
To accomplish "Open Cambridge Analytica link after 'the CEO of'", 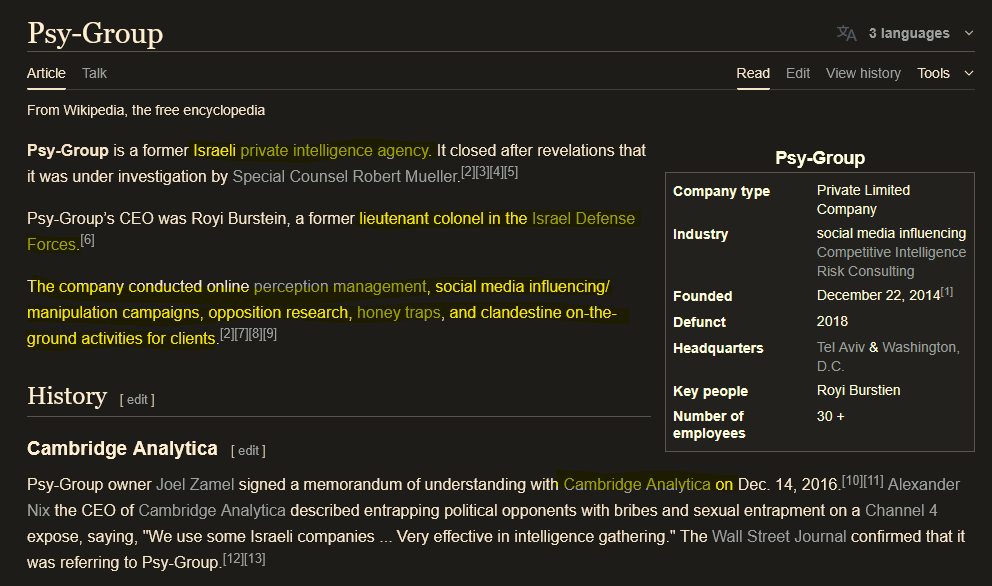I will (212, 511).
